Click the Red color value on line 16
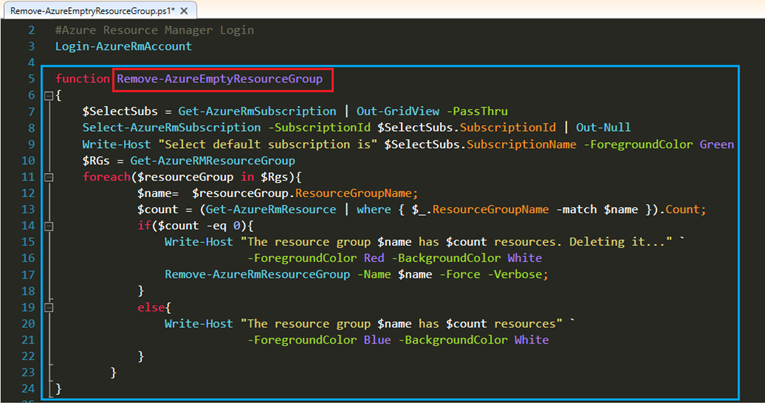This screenshot has height=405, width=765. click(374, 258)
